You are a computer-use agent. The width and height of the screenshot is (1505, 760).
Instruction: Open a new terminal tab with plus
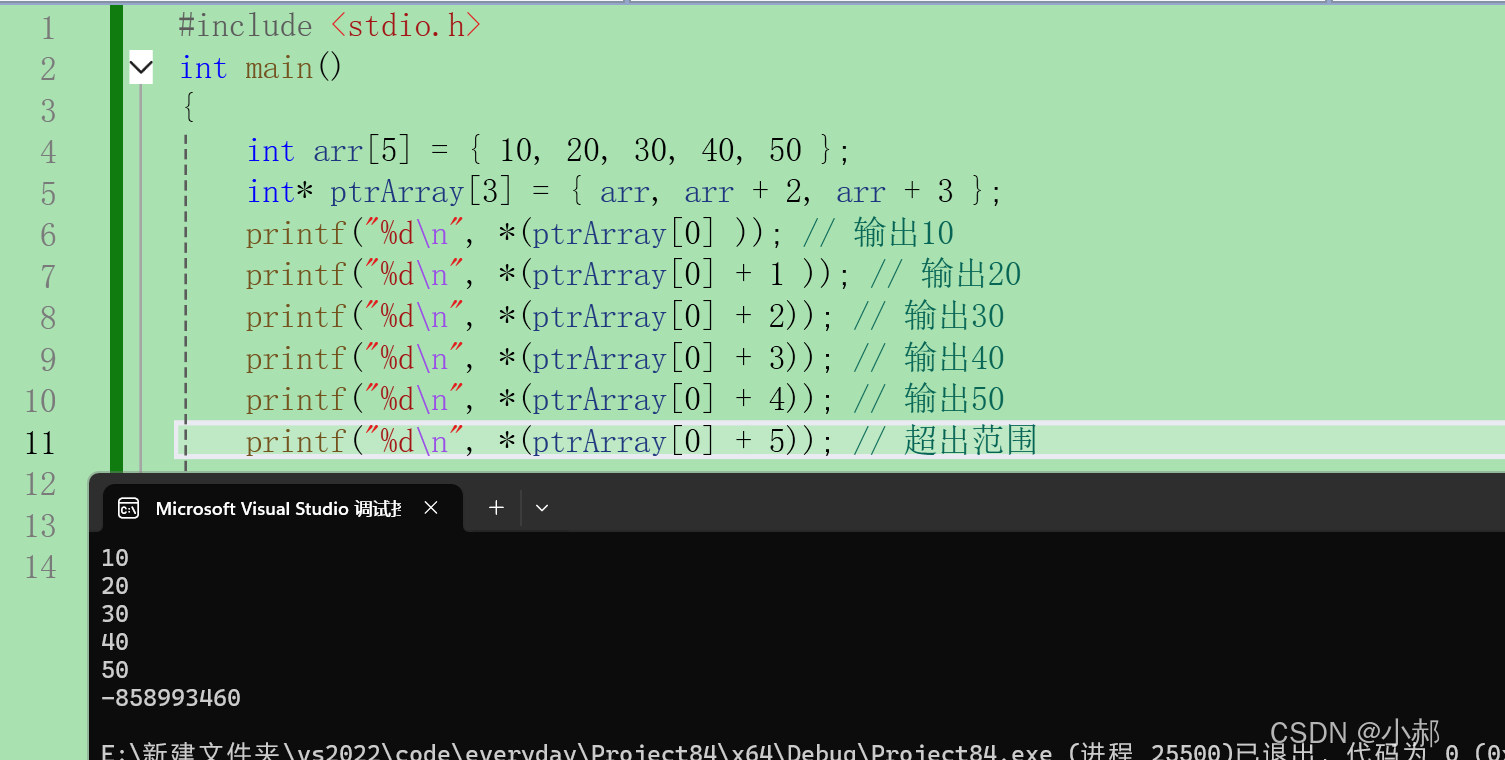[x=496, y=508]
